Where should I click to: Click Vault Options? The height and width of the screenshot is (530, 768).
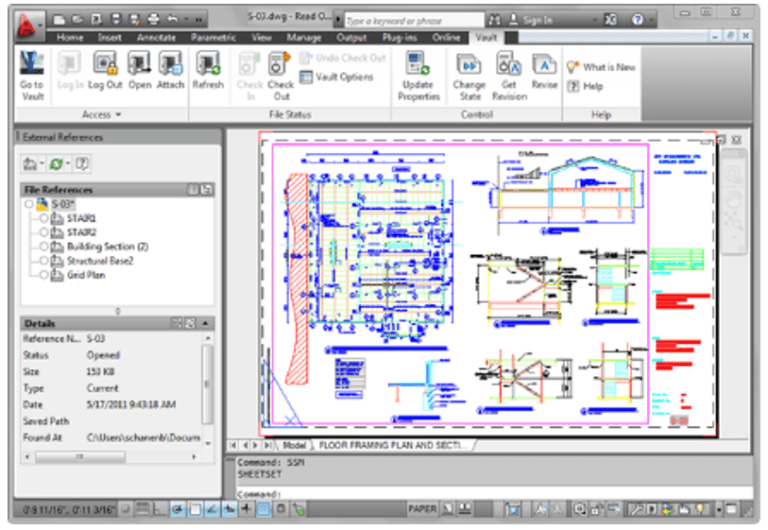337,77
